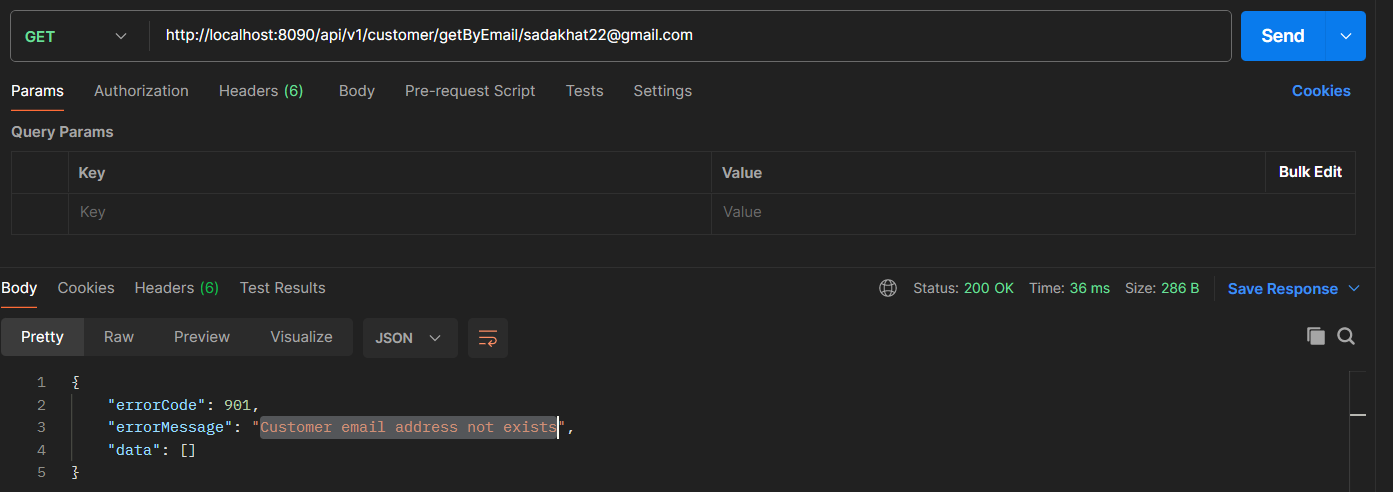
Task: Click Bulk Edit for query params
Action: tap(1310, 172)
